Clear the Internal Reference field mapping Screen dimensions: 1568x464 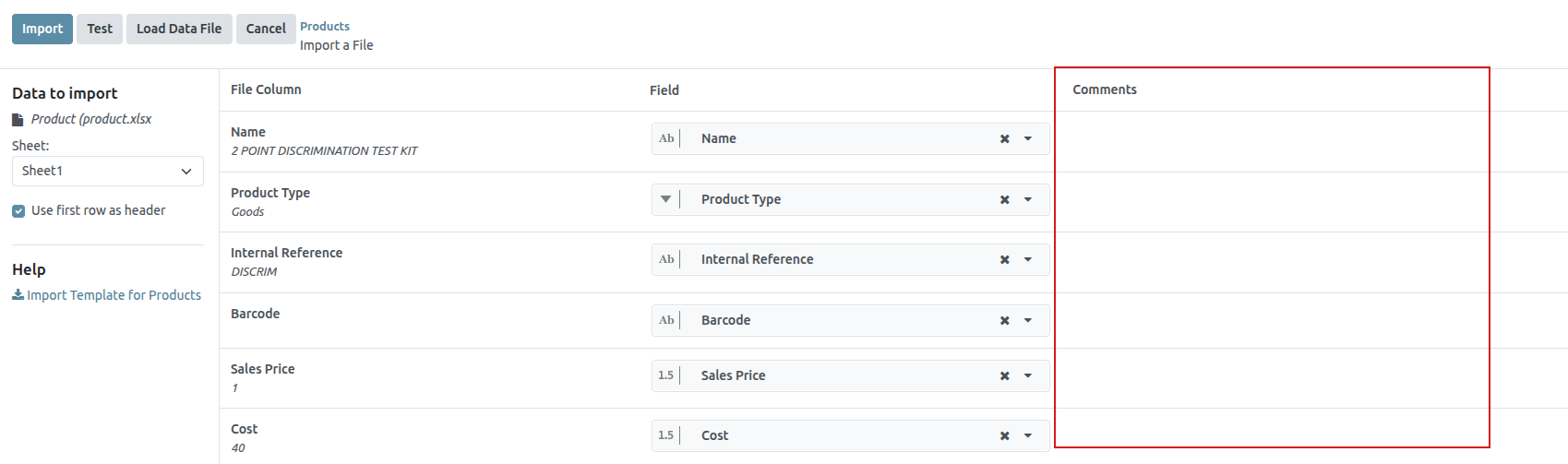[1004, 260]
